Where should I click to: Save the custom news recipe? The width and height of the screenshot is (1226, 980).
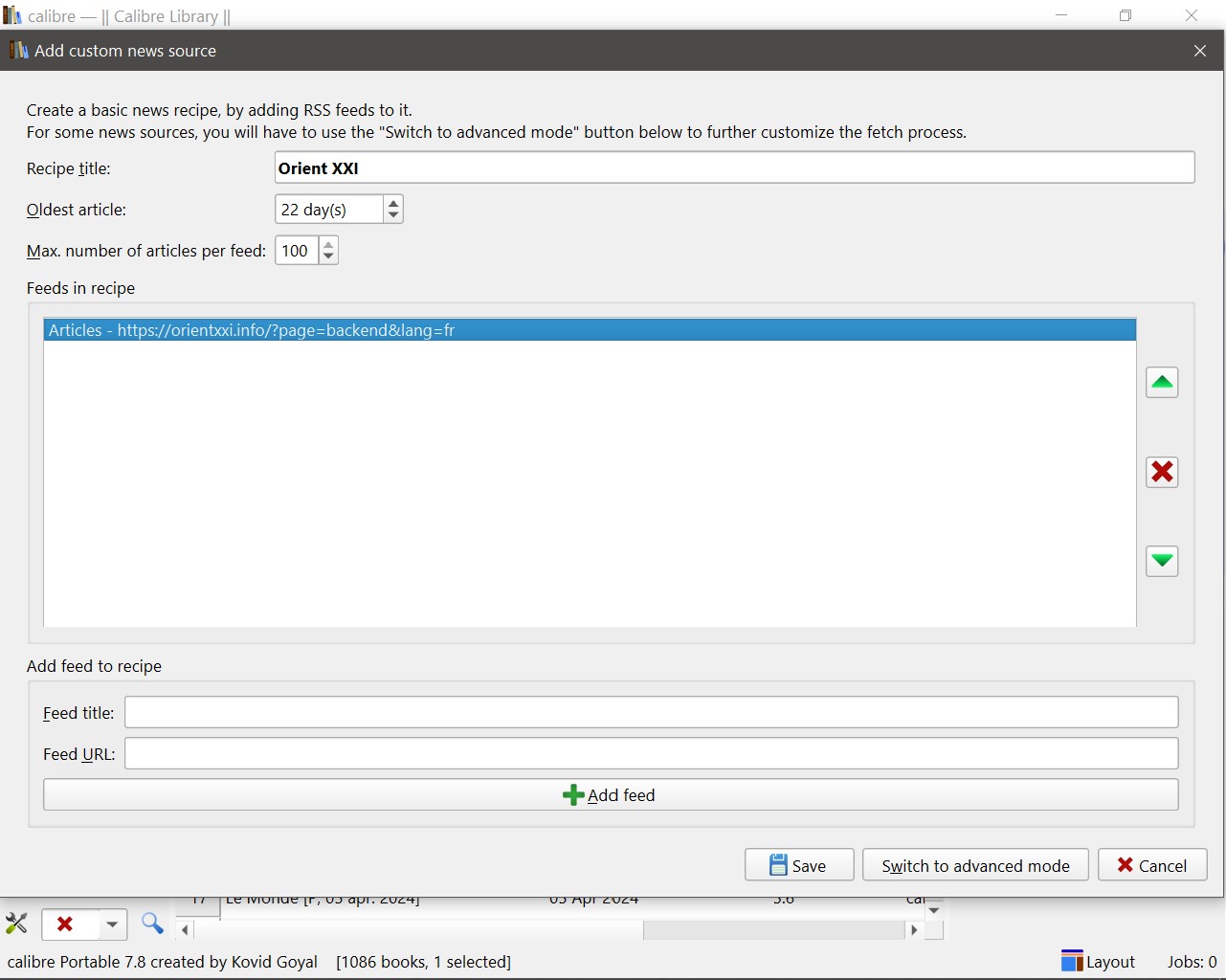[799, 865]
